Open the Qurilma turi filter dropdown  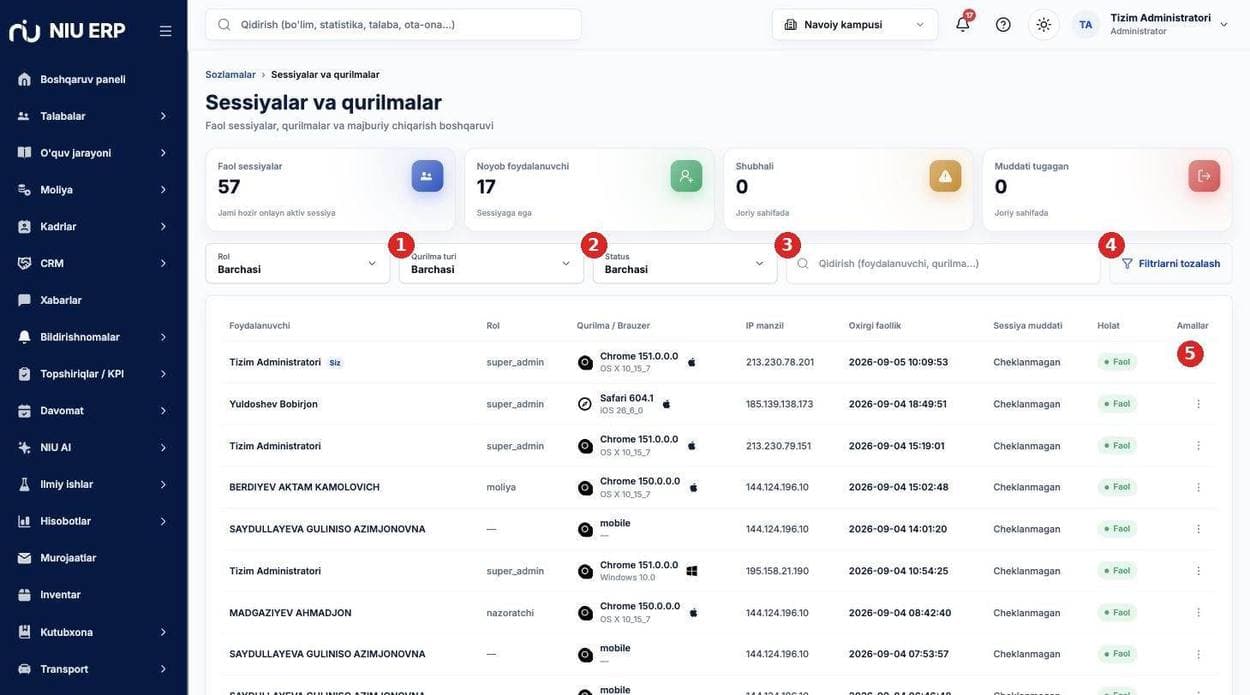point(491,263)
